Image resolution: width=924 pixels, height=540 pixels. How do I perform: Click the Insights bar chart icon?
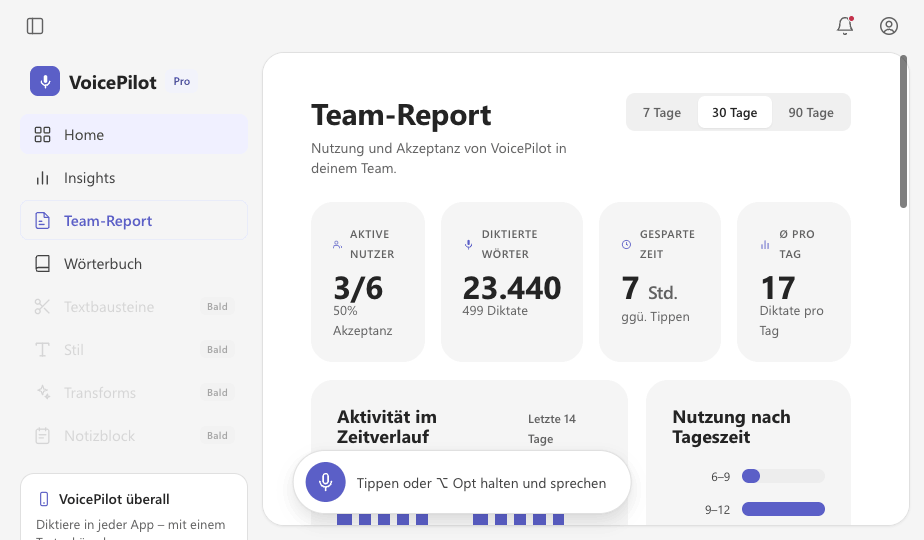tap(42, 177)
